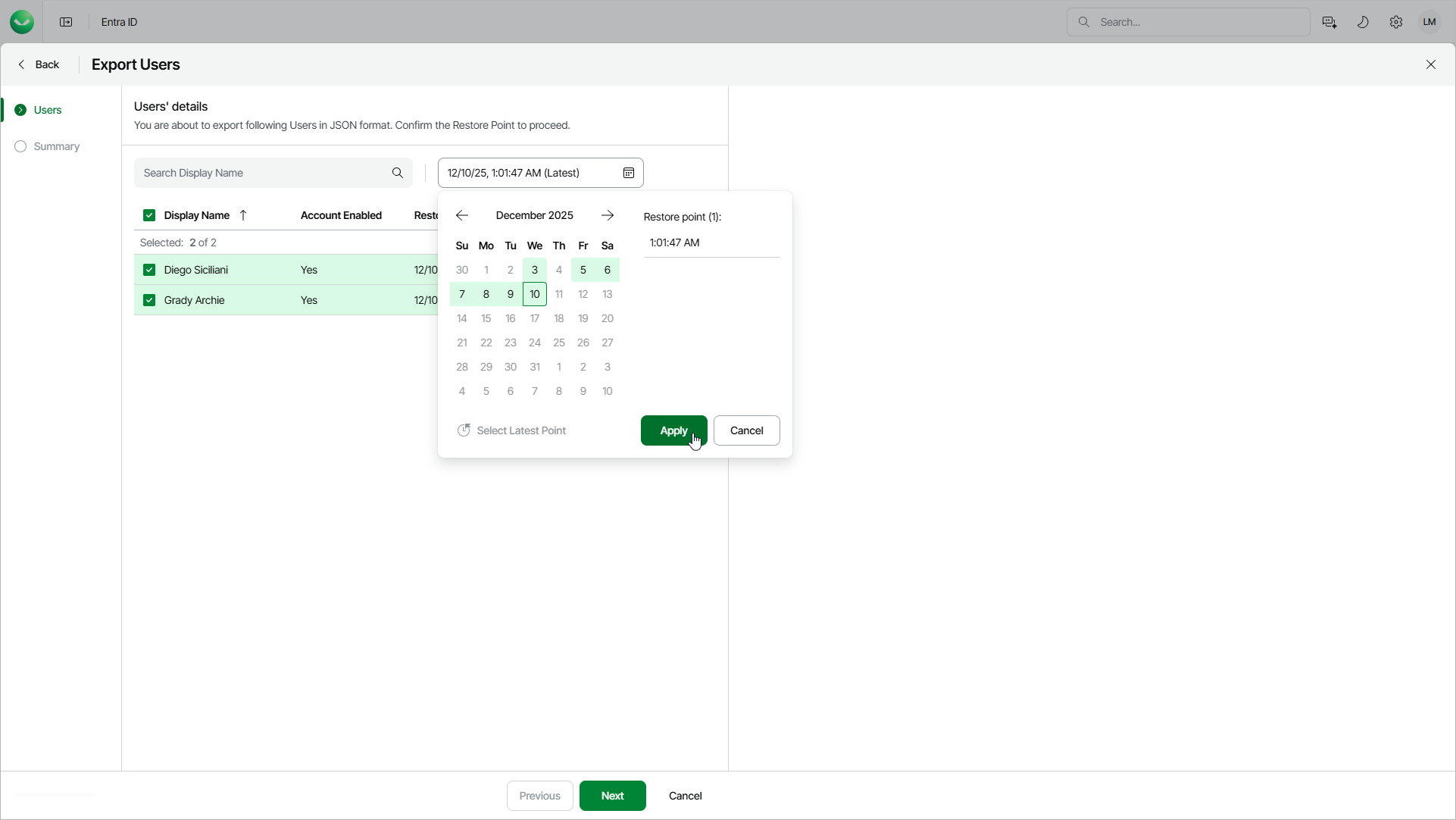Uncheck Grady Archie's row checkbox
The height and width of the screenshot is (820, 1456).
(x=149, y=300)
